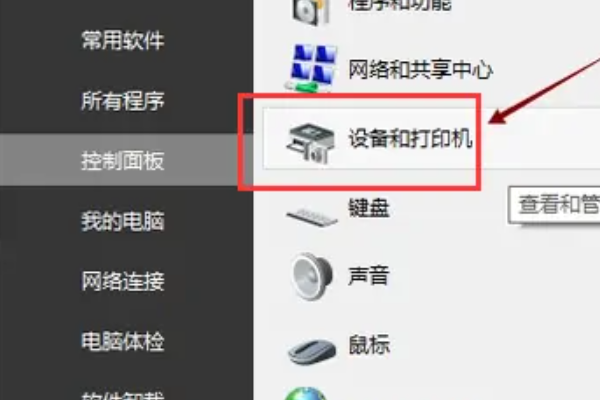The height and width of the screenshot is (400, 600).
Task: Click the 鼠标 text label
Action: [x=369, y=344]
